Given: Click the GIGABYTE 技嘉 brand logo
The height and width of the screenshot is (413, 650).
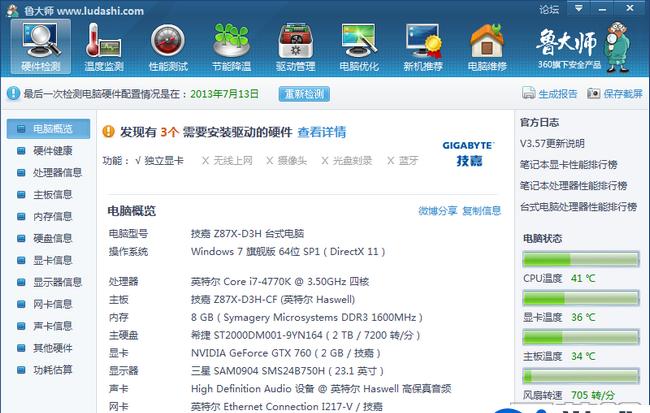Looking at the screenshot, I should (468, 153).
